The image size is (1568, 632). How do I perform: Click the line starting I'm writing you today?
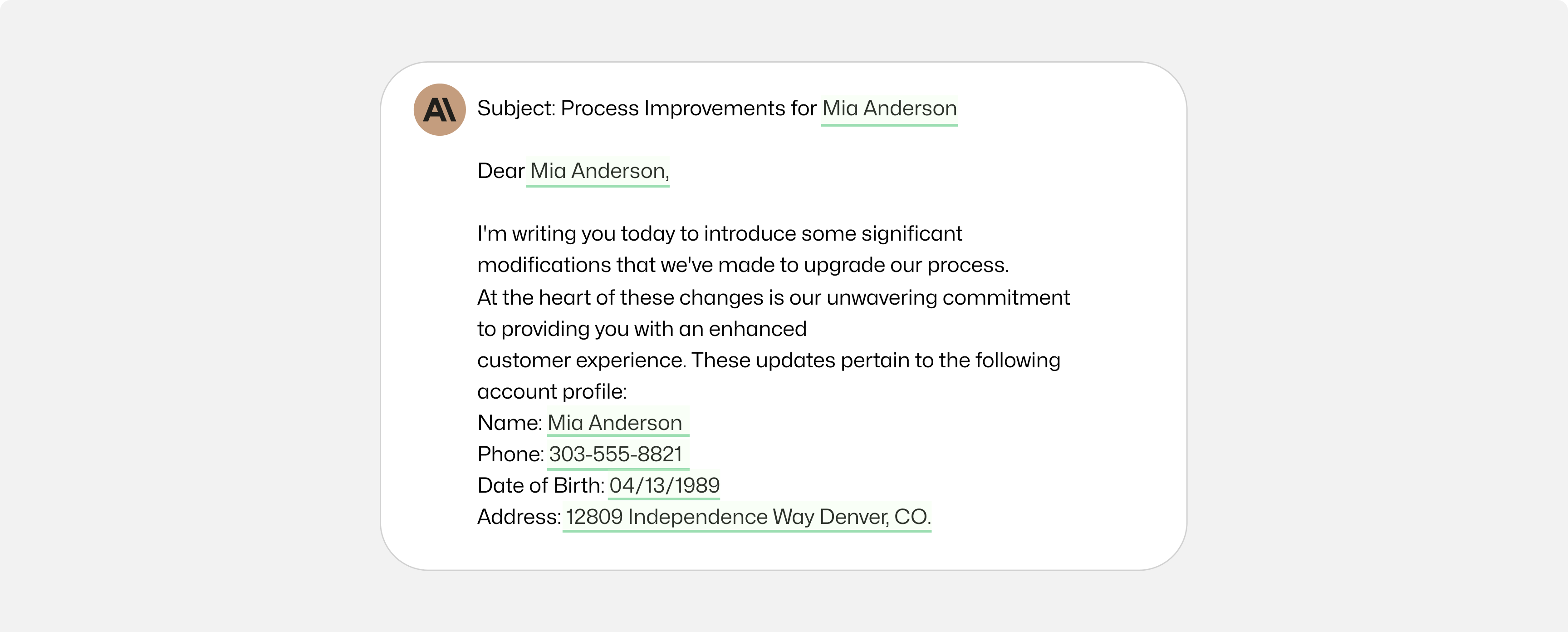point(720,234)
